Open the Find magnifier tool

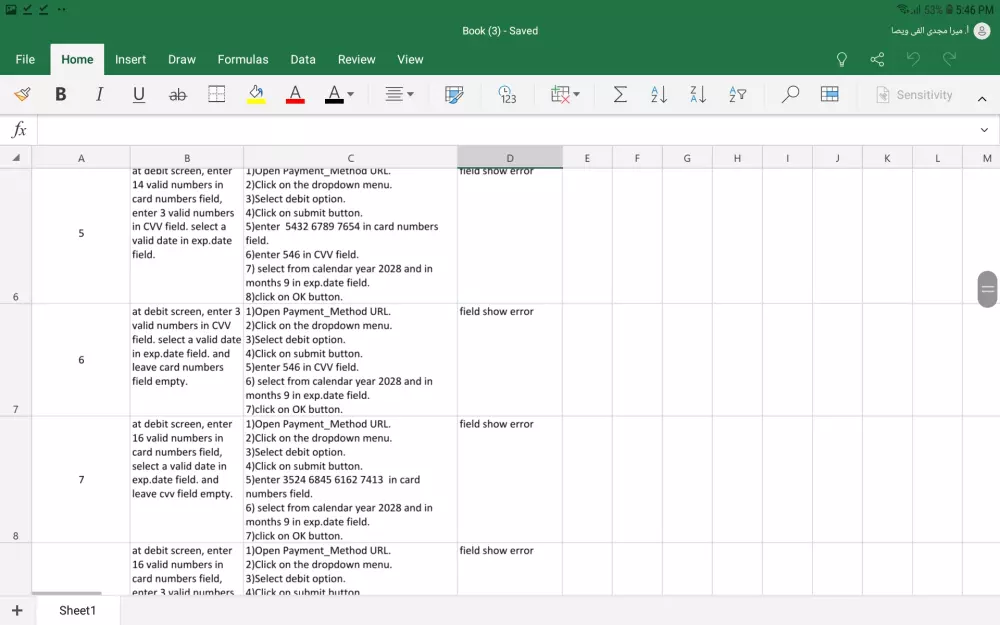[x=790, y=95]
